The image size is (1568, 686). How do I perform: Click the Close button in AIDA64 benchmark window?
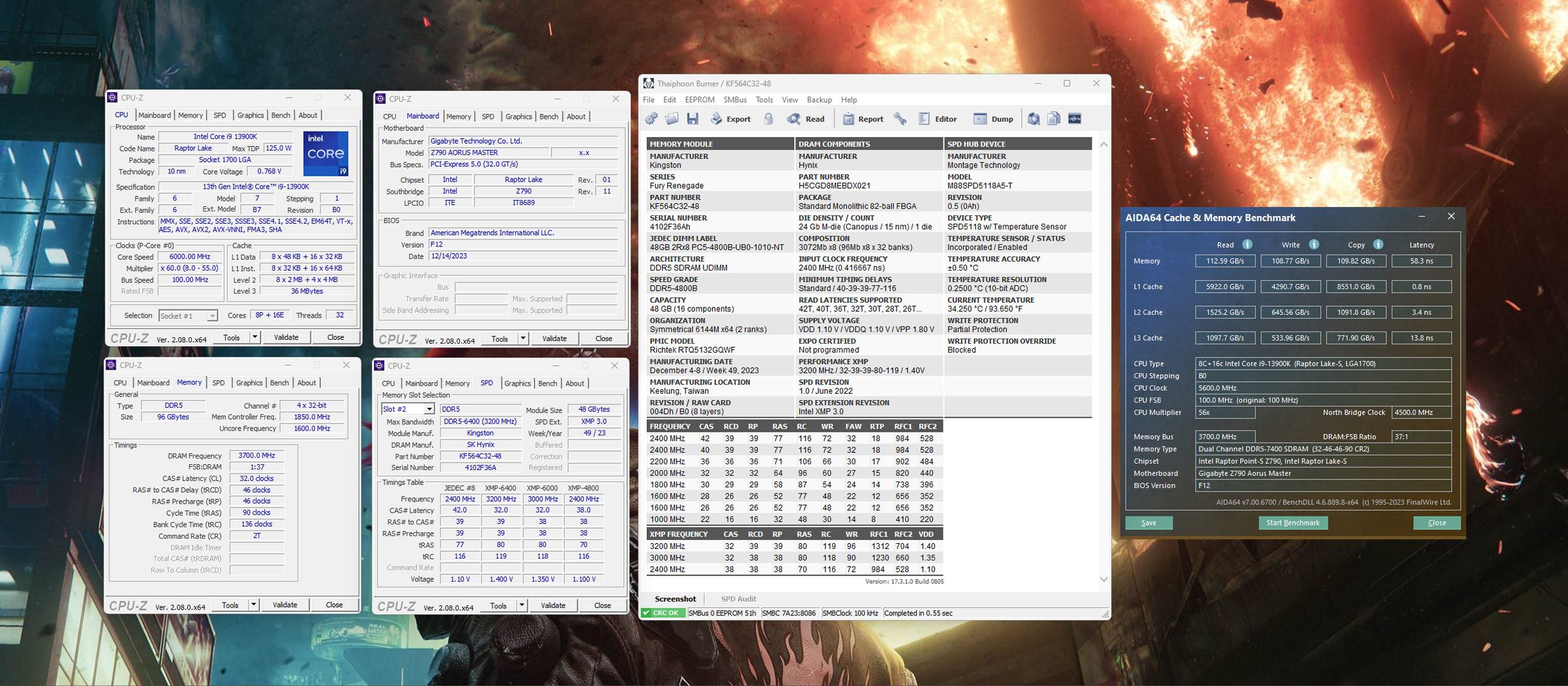pyautogui.click(x=1437, y=523)
